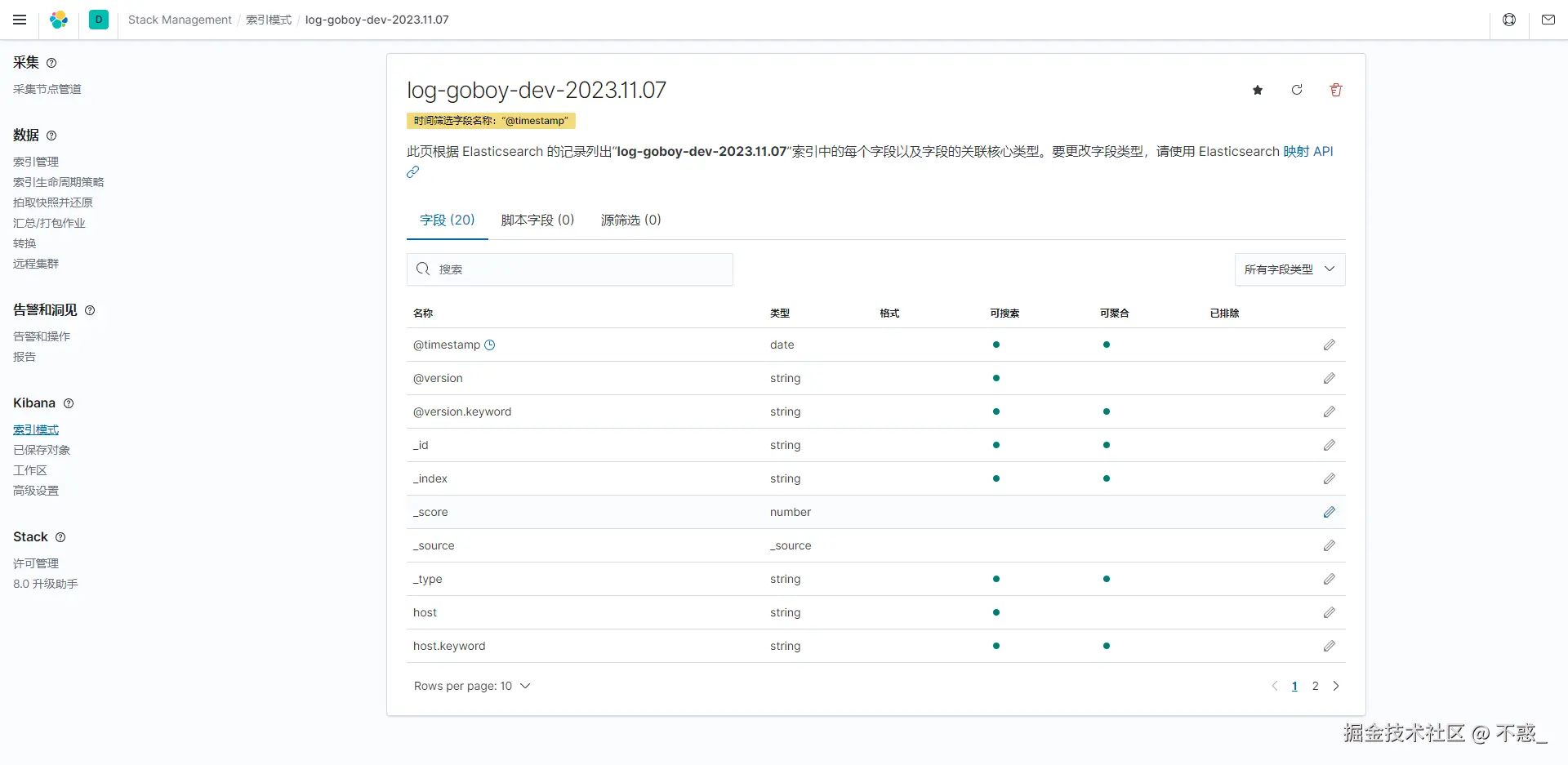Open 汇总/打包作业 in sidebar
Image resolution: width=1568 pixels, height=765 pixels.
tap(49, 223)
